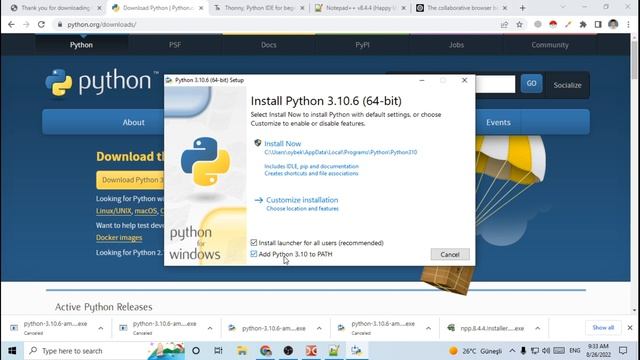Screen dimensions: 640x360
Task: Click the weather widget showing 26°C
Action: coord(476,351)
